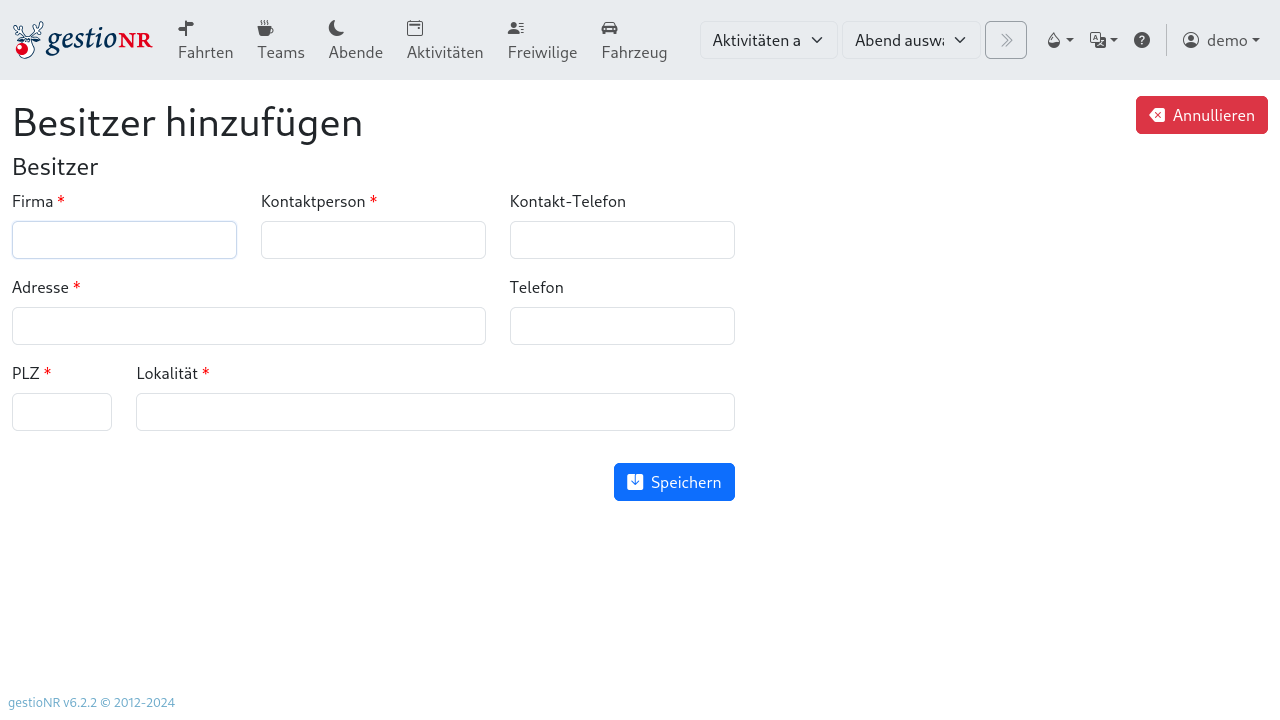
Task: Expand the double-chevron navigation button
Action: pos(1005,39)
